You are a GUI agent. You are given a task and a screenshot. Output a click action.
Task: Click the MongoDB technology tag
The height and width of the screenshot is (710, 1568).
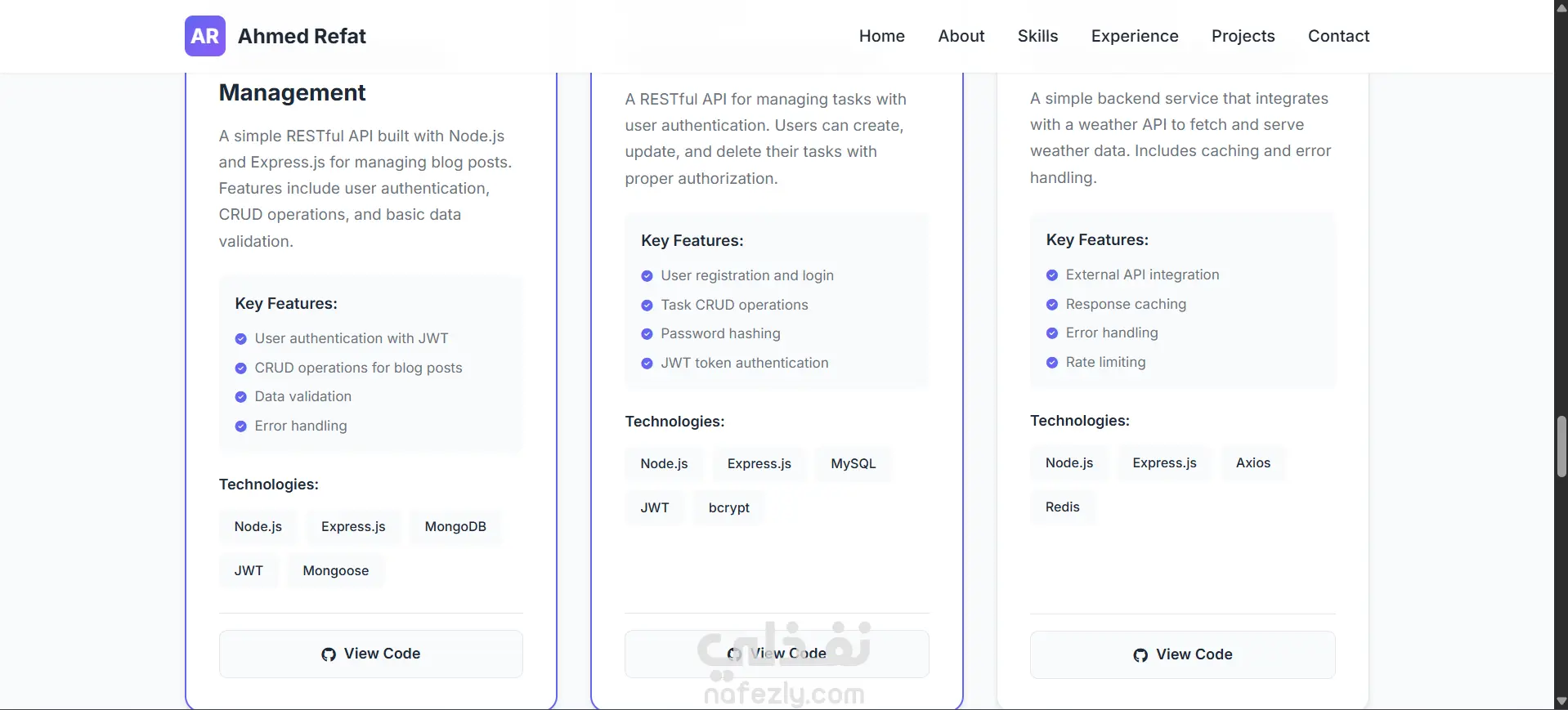[x=455, y=527]
